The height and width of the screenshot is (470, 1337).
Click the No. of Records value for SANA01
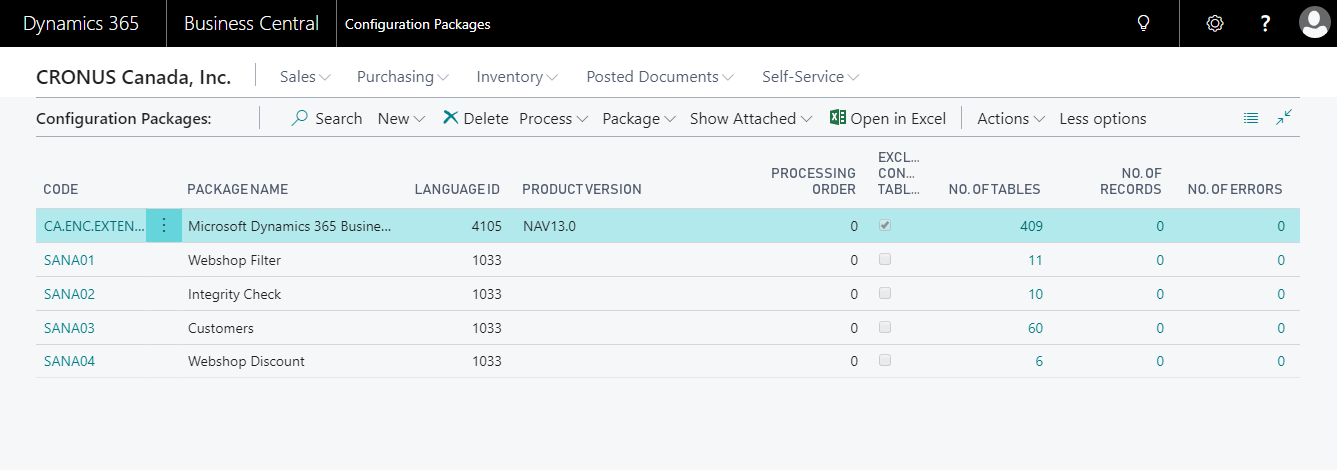1160,260
